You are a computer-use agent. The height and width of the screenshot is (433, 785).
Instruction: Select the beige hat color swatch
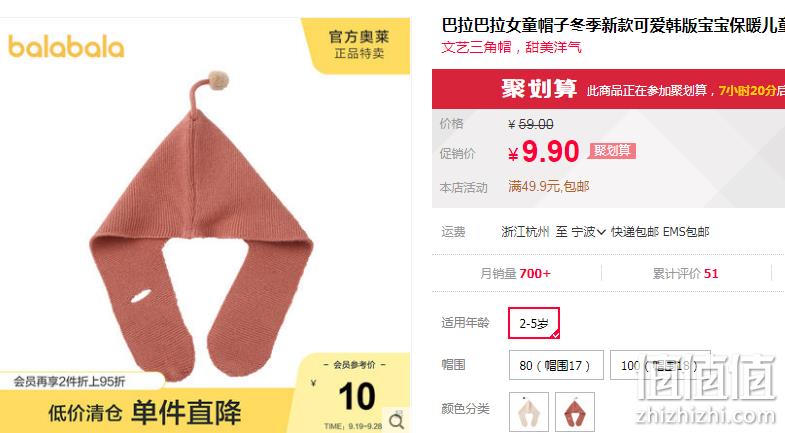[x=529, y=412]
